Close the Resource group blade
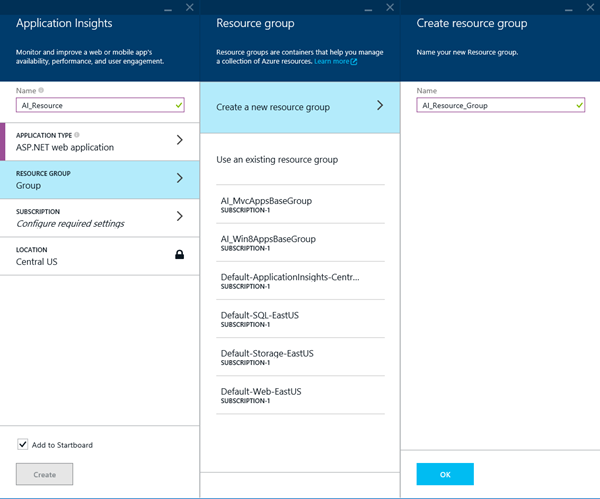 tap(390, 7)
